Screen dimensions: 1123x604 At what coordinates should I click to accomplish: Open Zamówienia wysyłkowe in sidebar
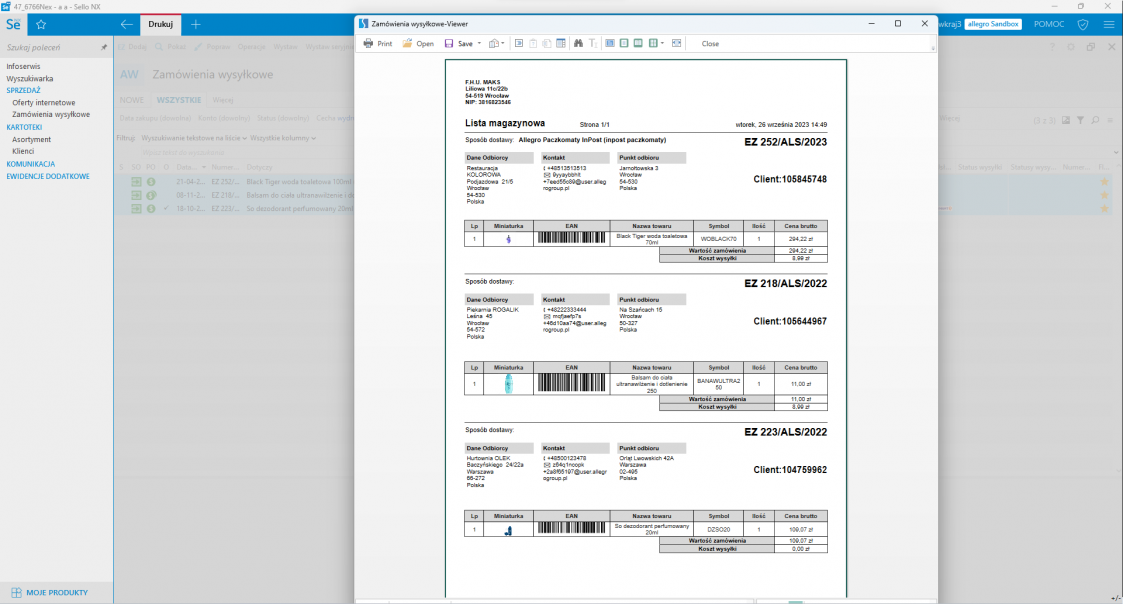51,114
